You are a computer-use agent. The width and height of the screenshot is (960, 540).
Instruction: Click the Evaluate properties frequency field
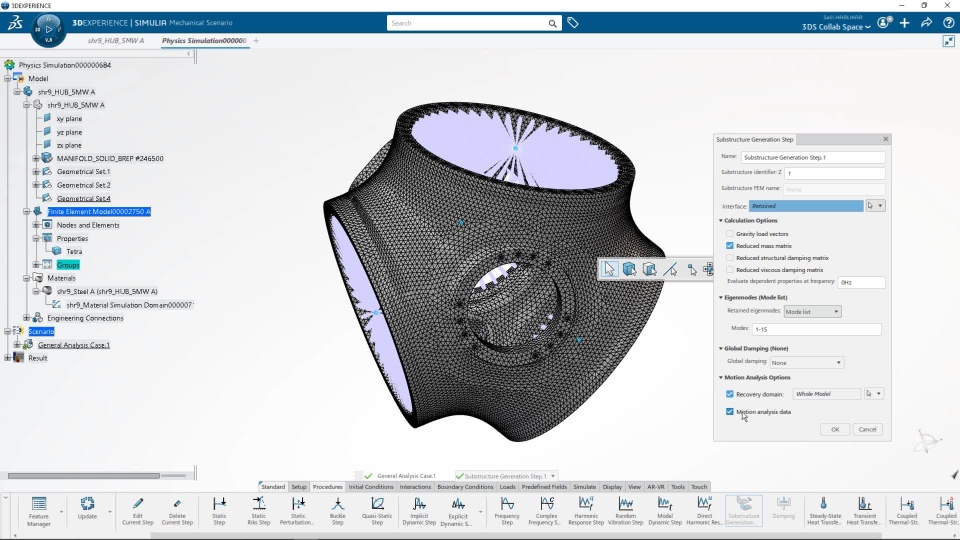pyautogui.click(x=861, y=282)
